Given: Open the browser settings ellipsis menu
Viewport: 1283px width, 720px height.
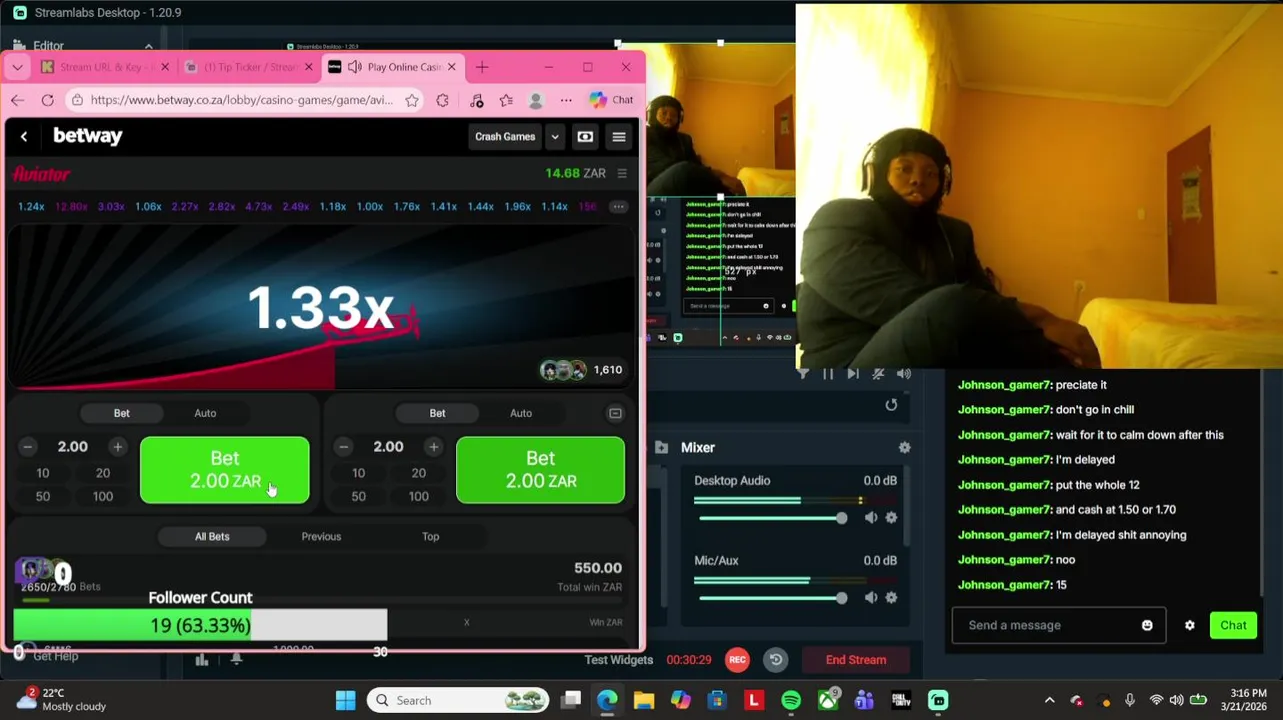Looking at the screenshot, I should point(566,100).
